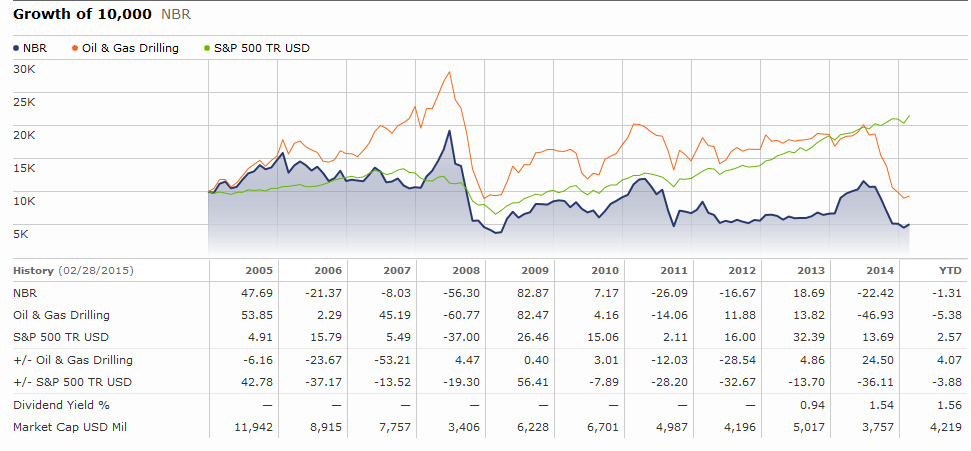Toggle the NBR series legend label
The width and height of the screenshot is (971, 451).
[35, 48]
